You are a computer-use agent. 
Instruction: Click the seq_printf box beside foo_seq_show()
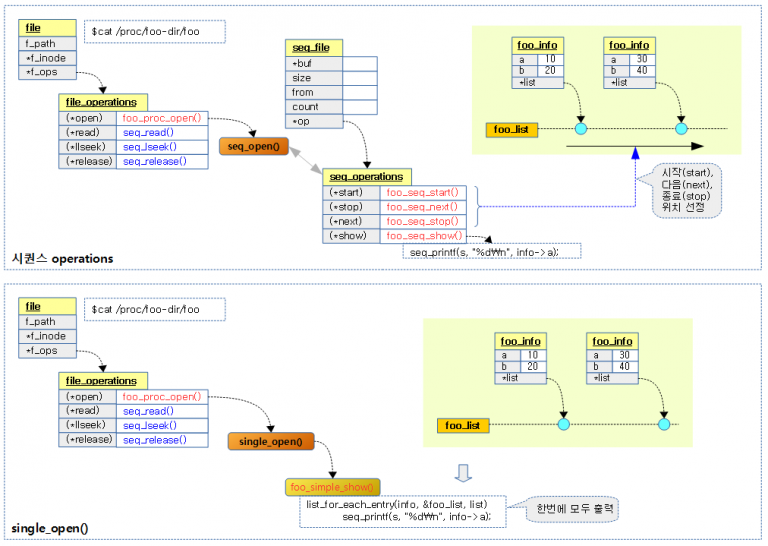point(492,251)
